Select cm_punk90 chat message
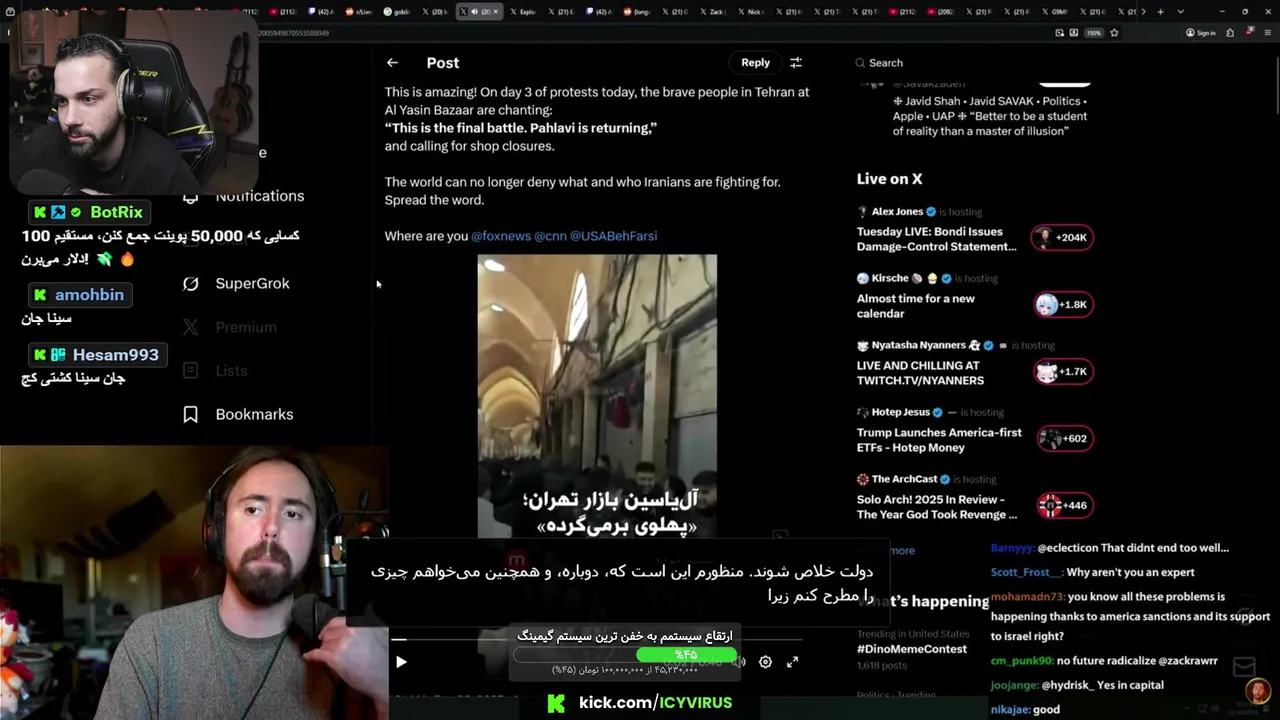This screenshot has width=1280, height=720. pos(1104,661)
